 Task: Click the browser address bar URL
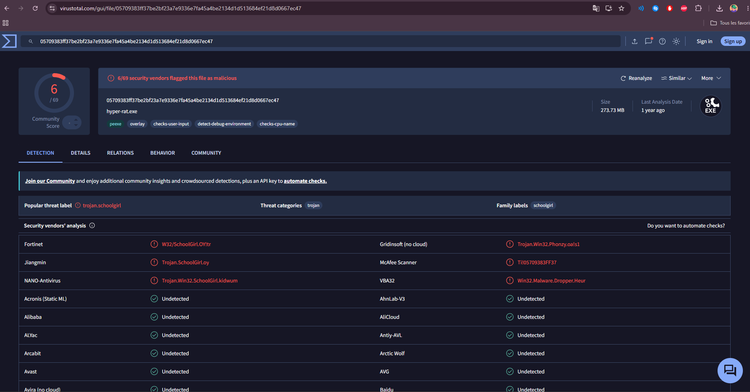point(180,8)
